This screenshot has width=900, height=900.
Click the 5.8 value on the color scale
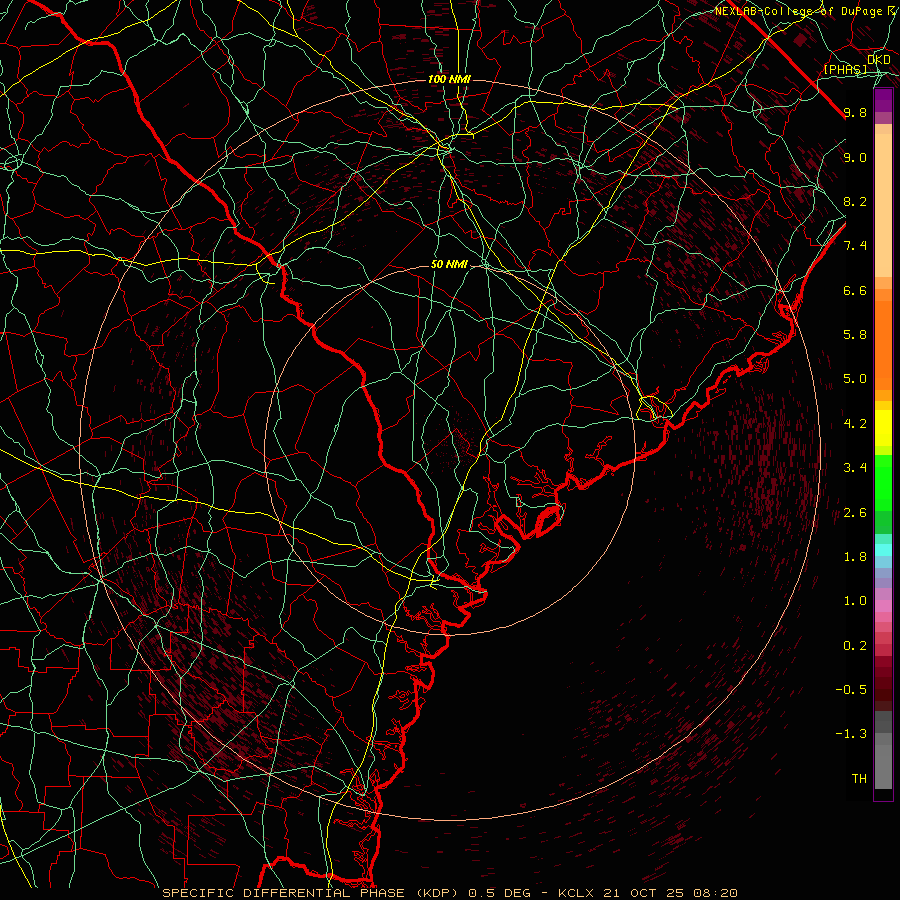tap(855, 335)
